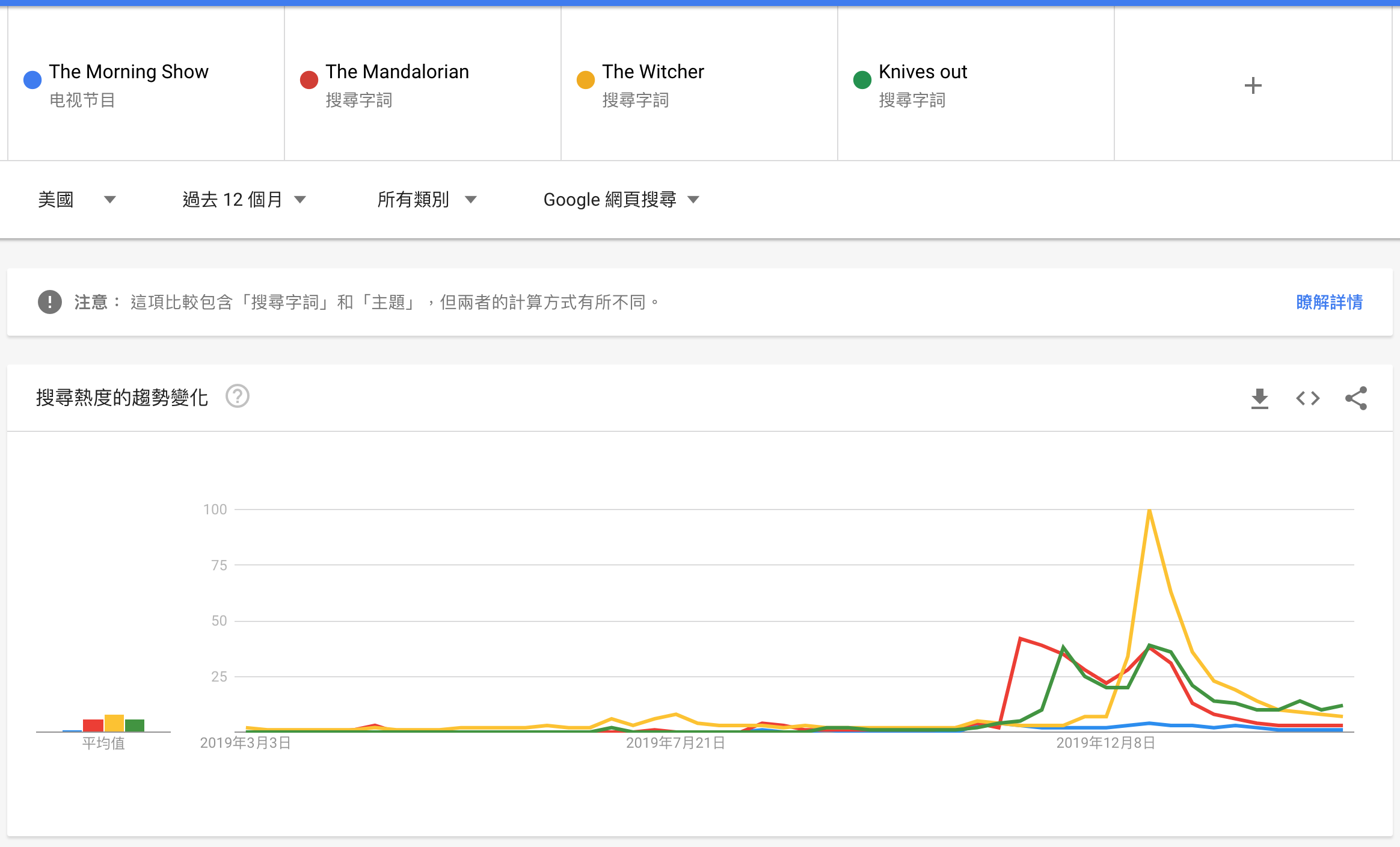Edit The Morning Show search term

click(129, 72)
